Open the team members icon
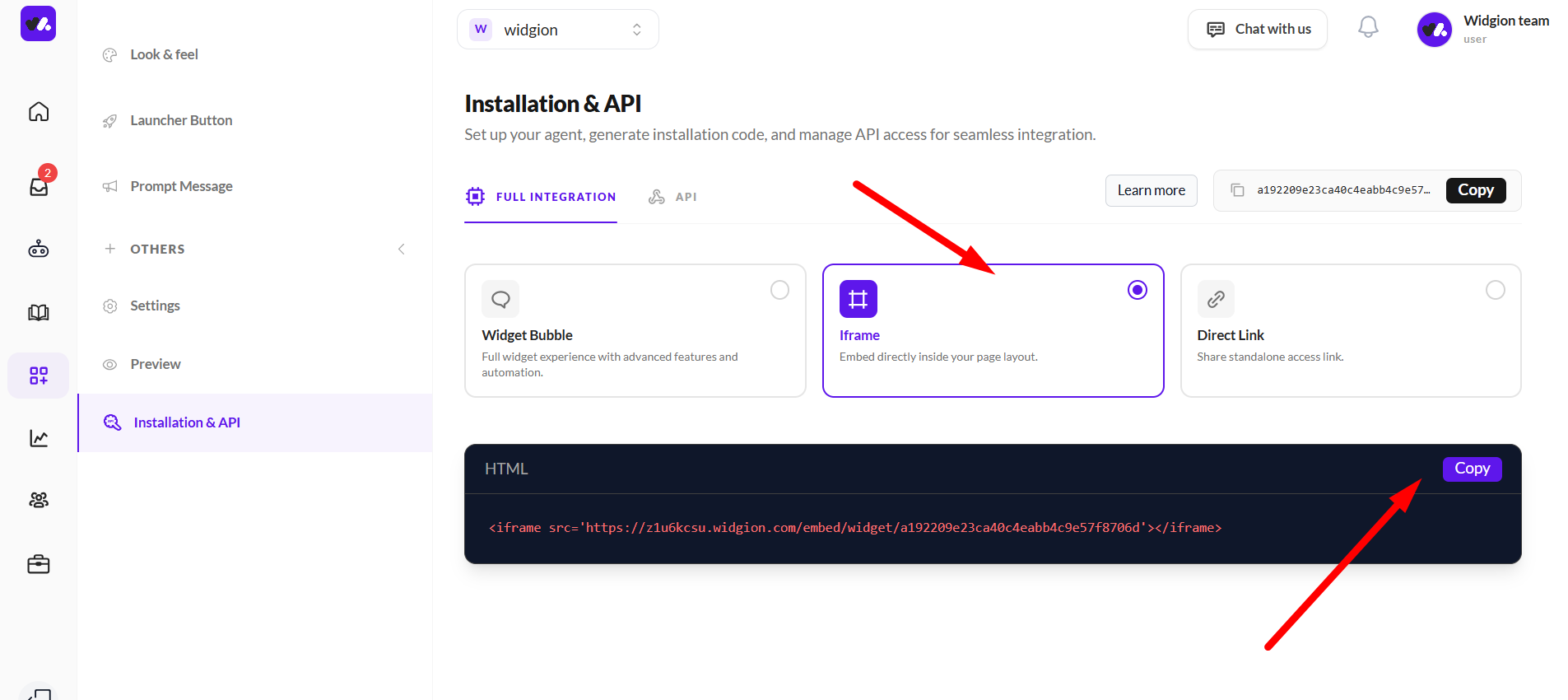 click(39, 500)
